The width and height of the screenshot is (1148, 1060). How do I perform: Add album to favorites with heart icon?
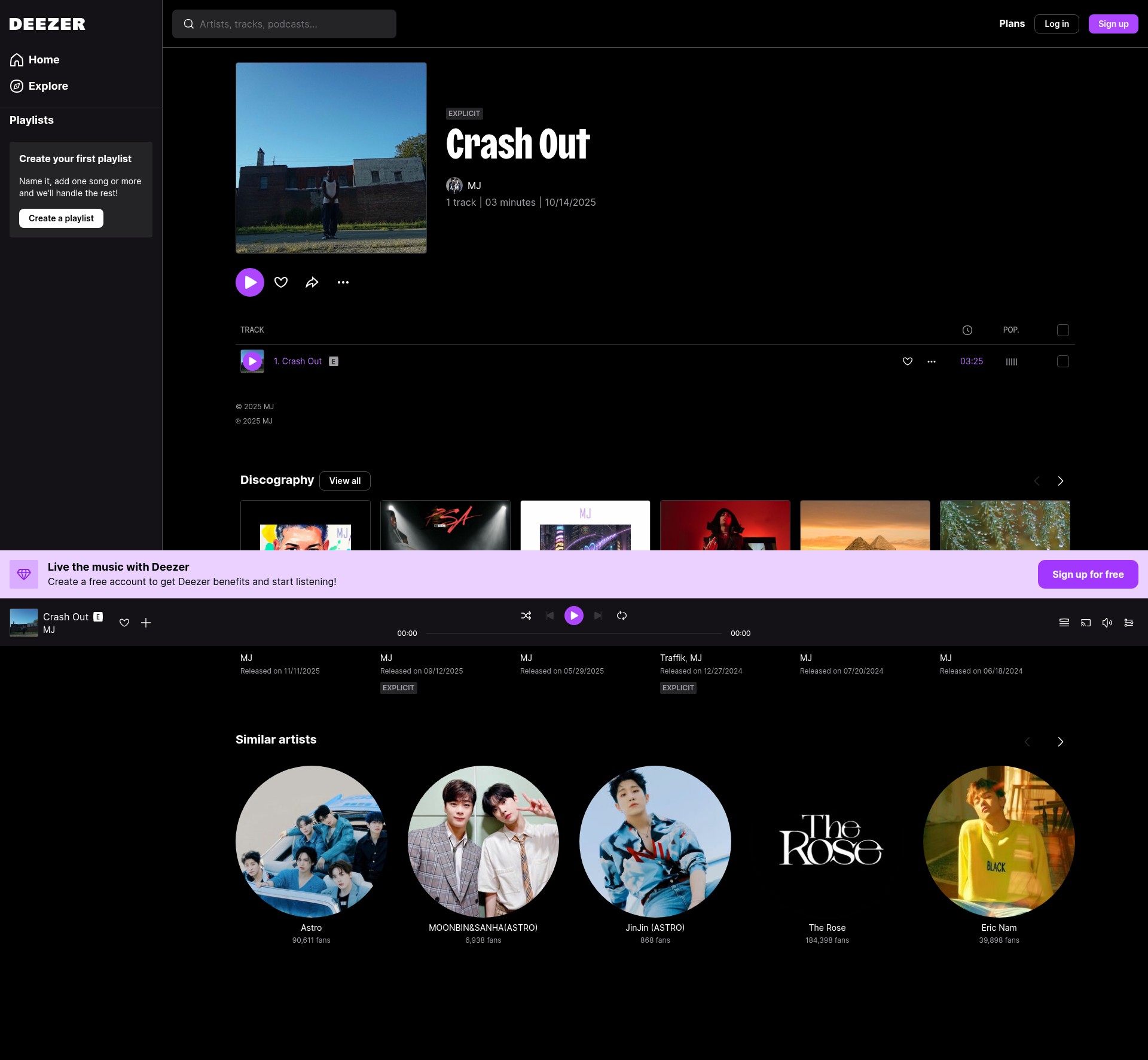tap(281, 282)
